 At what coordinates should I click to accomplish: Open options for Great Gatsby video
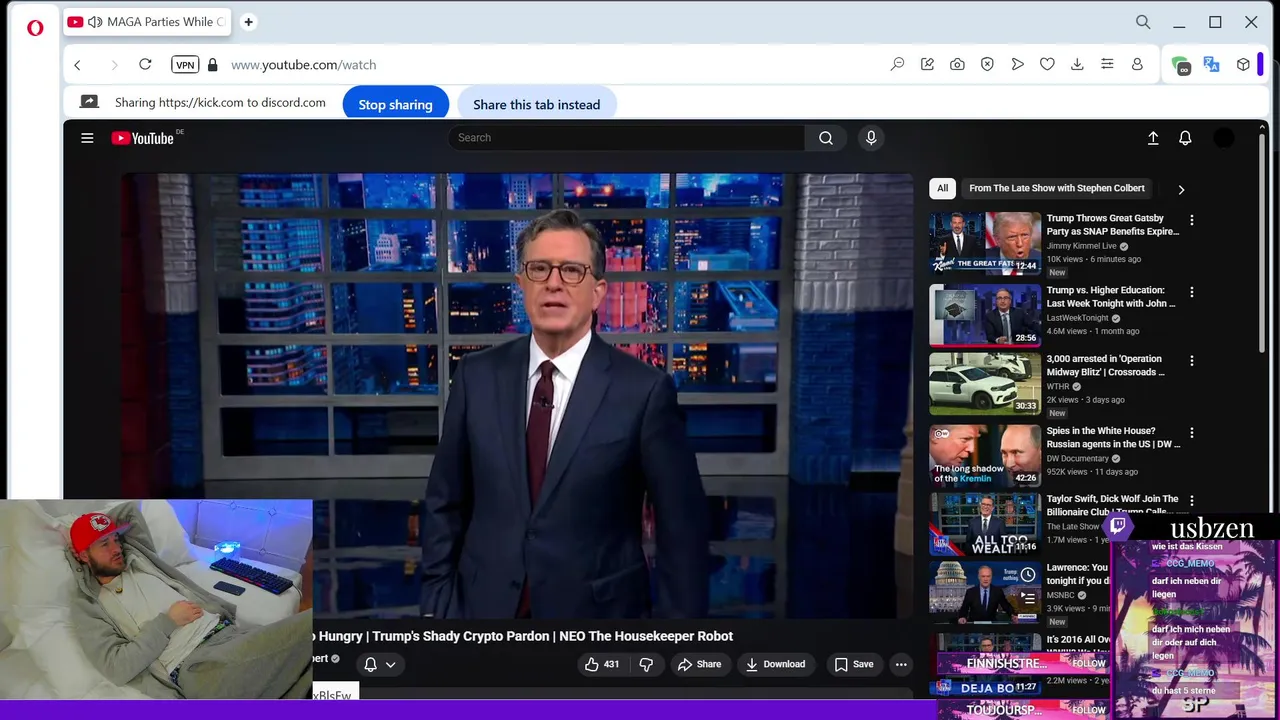(x=1191, y=220)
